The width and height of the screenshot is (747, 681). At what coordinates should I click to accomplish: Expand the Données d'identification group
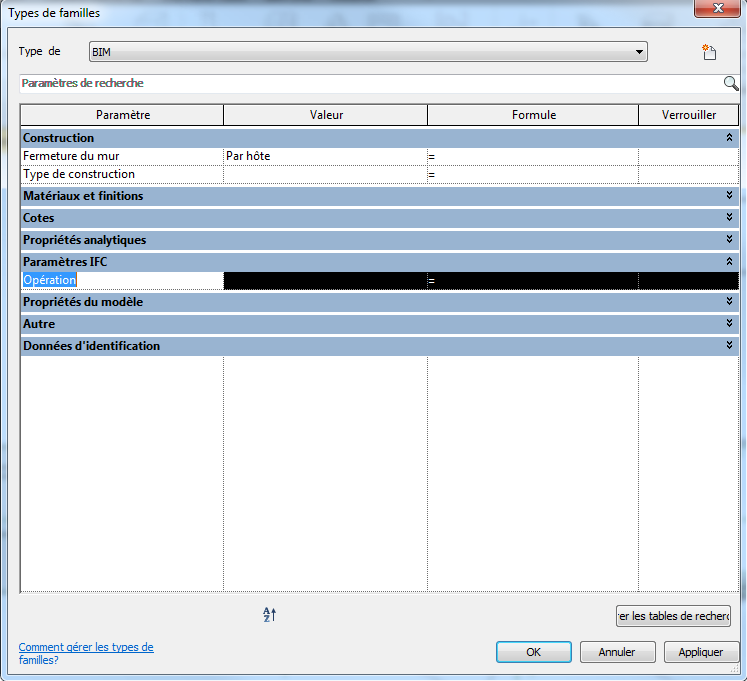pos(730,346)
